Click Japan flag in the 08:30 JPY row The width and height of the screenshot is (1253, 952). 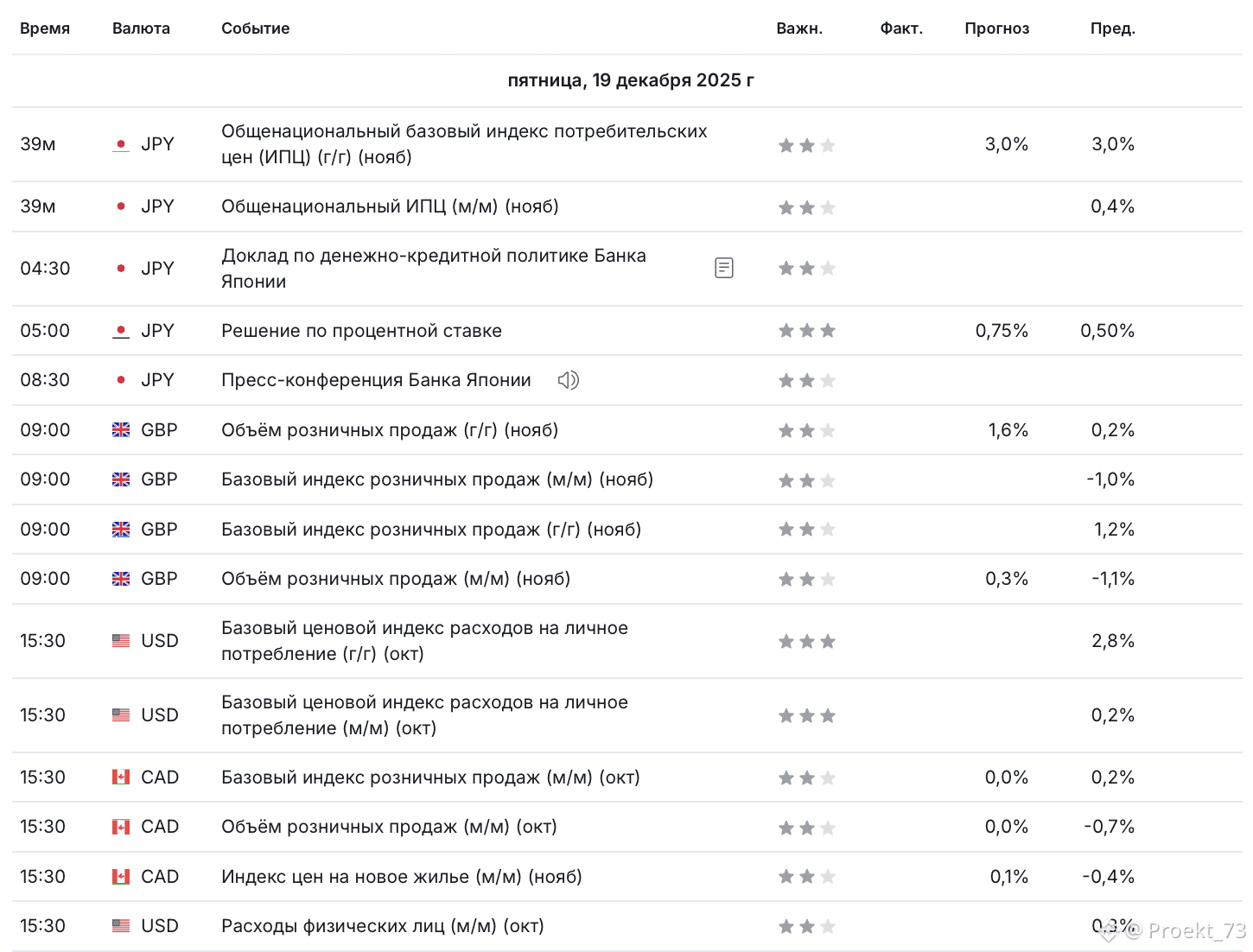coord(121,380)
